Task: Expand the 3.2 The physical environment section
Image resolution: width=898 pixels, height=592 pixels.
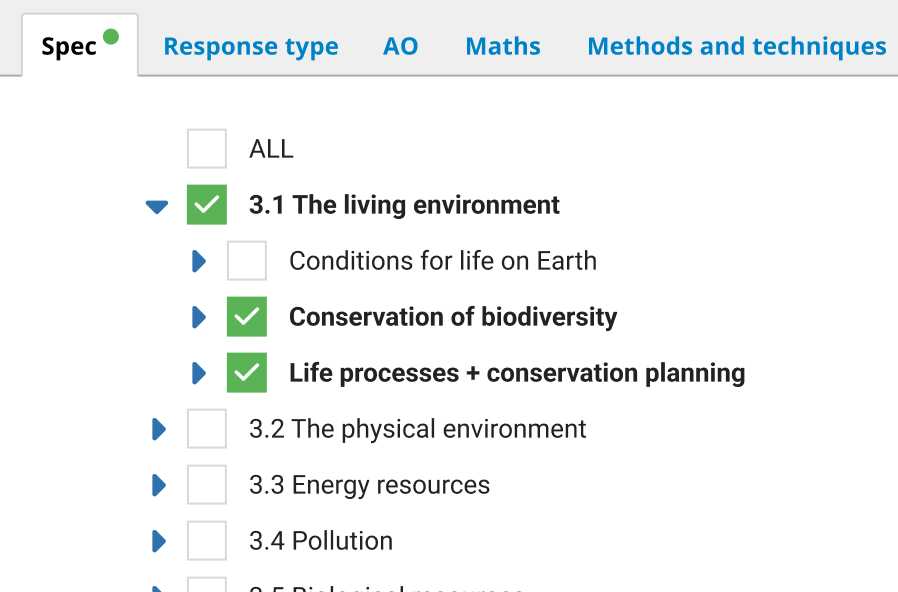Action: pyautogui.click(x=158, y=429)
